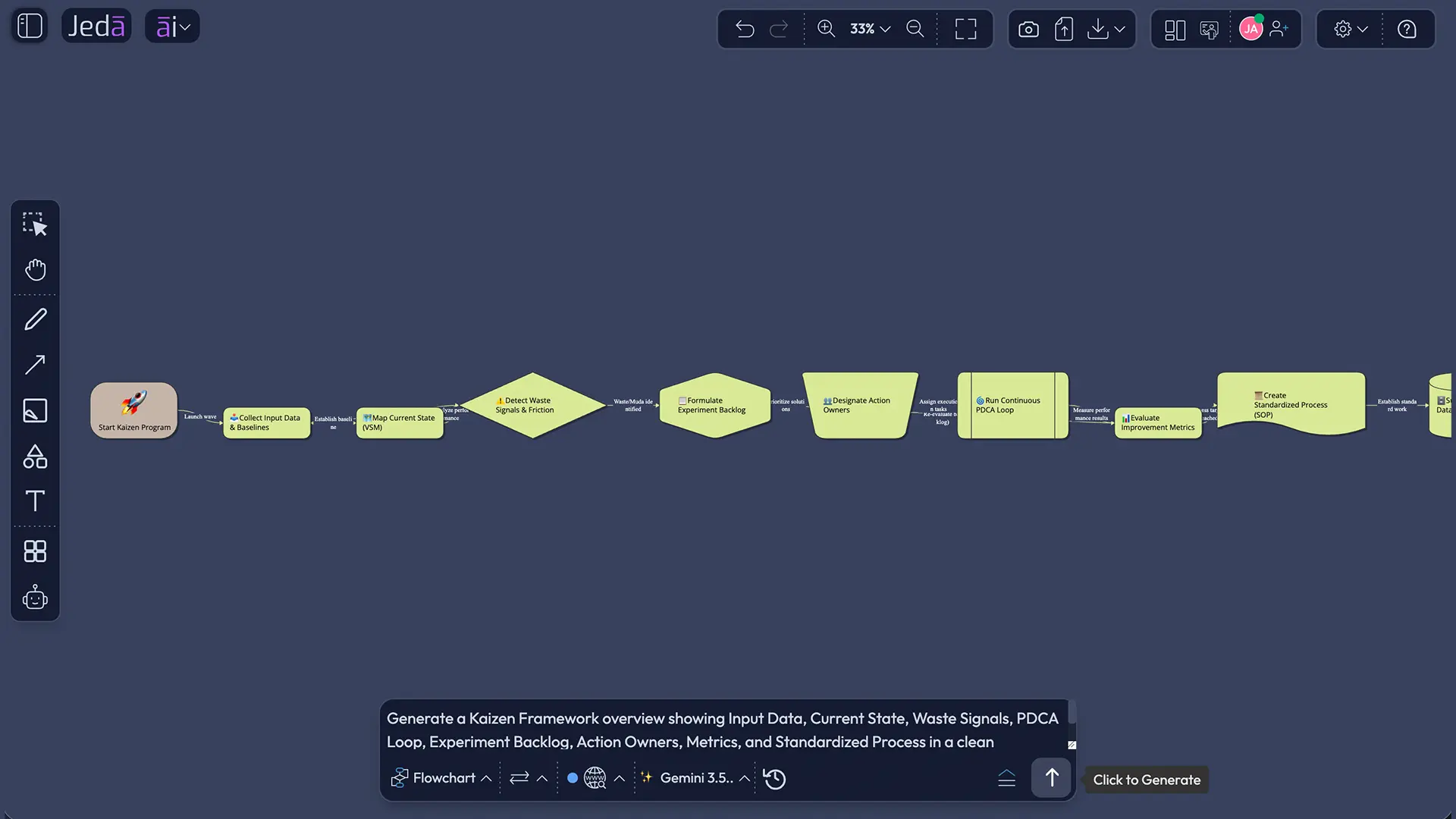The image size is (1456, 819).
Task: Open the 33% zoom level dropdown
Action: 870,29
